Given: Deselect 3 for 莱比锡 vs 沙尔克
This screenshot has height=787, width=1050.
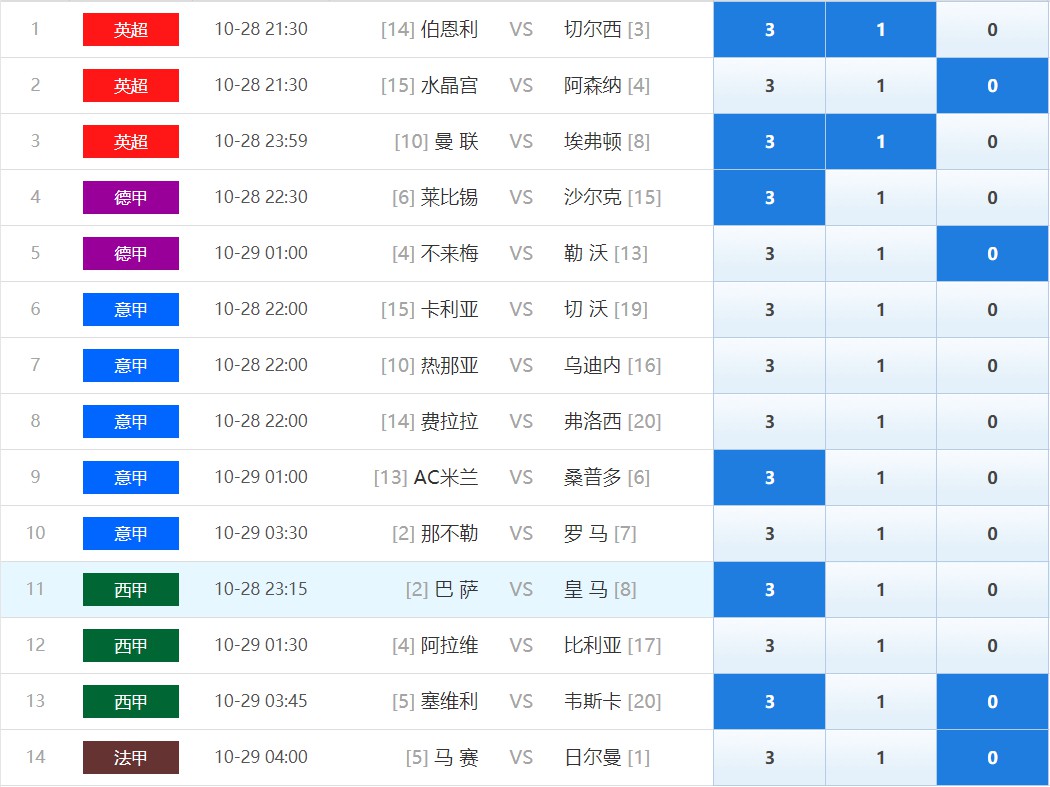Looking at the screenshot, I should pos(769,198).
